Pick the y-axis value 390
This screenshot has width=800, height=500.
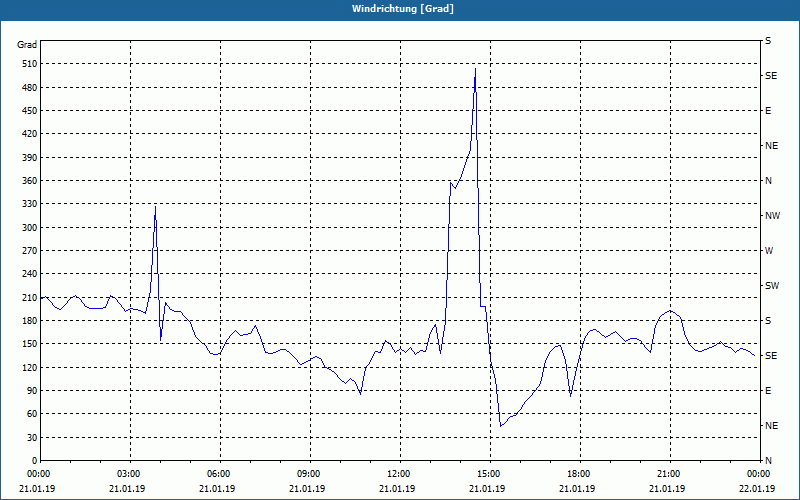coord(30,158)
